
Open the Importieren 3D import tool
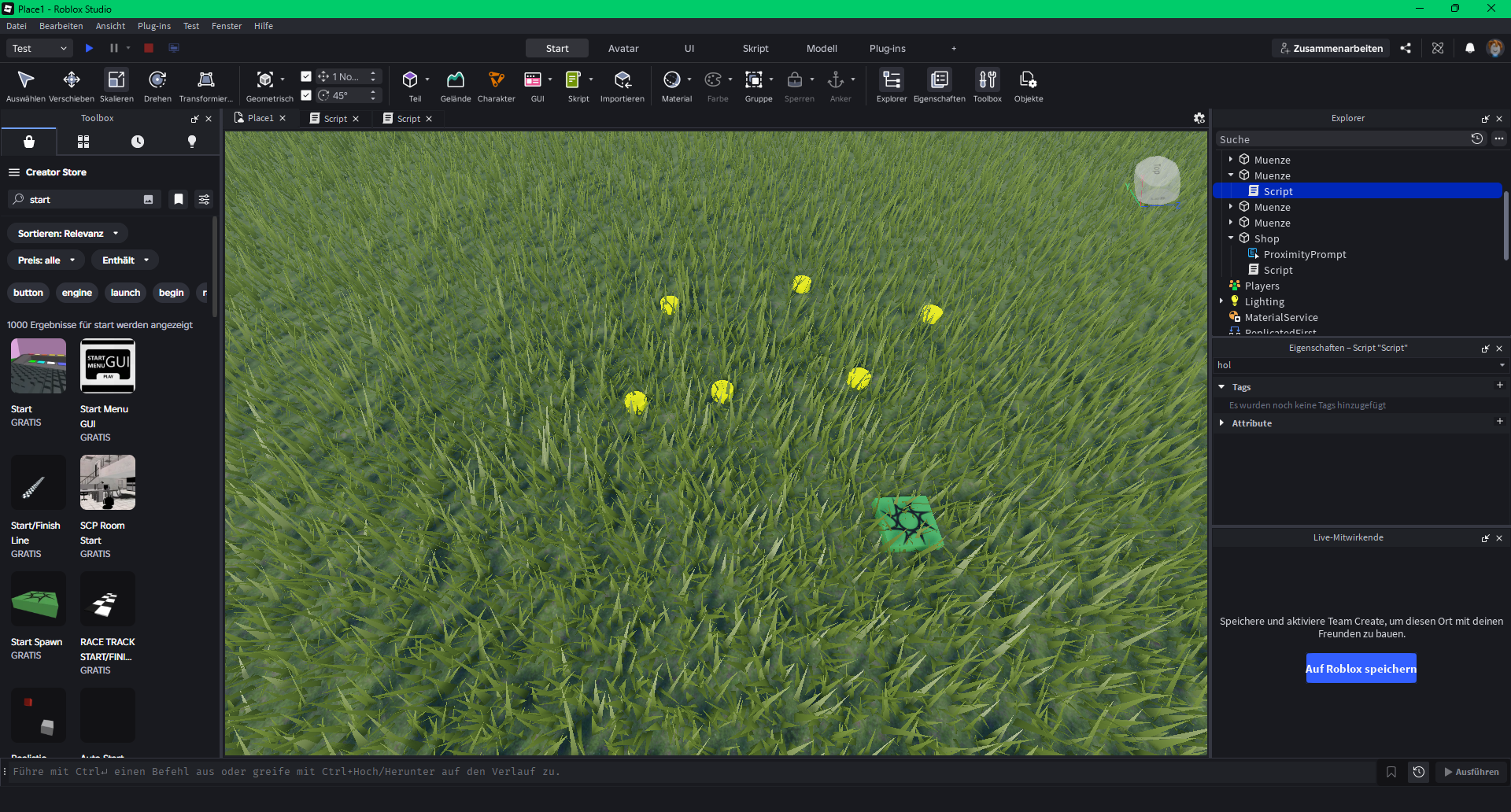623,86
